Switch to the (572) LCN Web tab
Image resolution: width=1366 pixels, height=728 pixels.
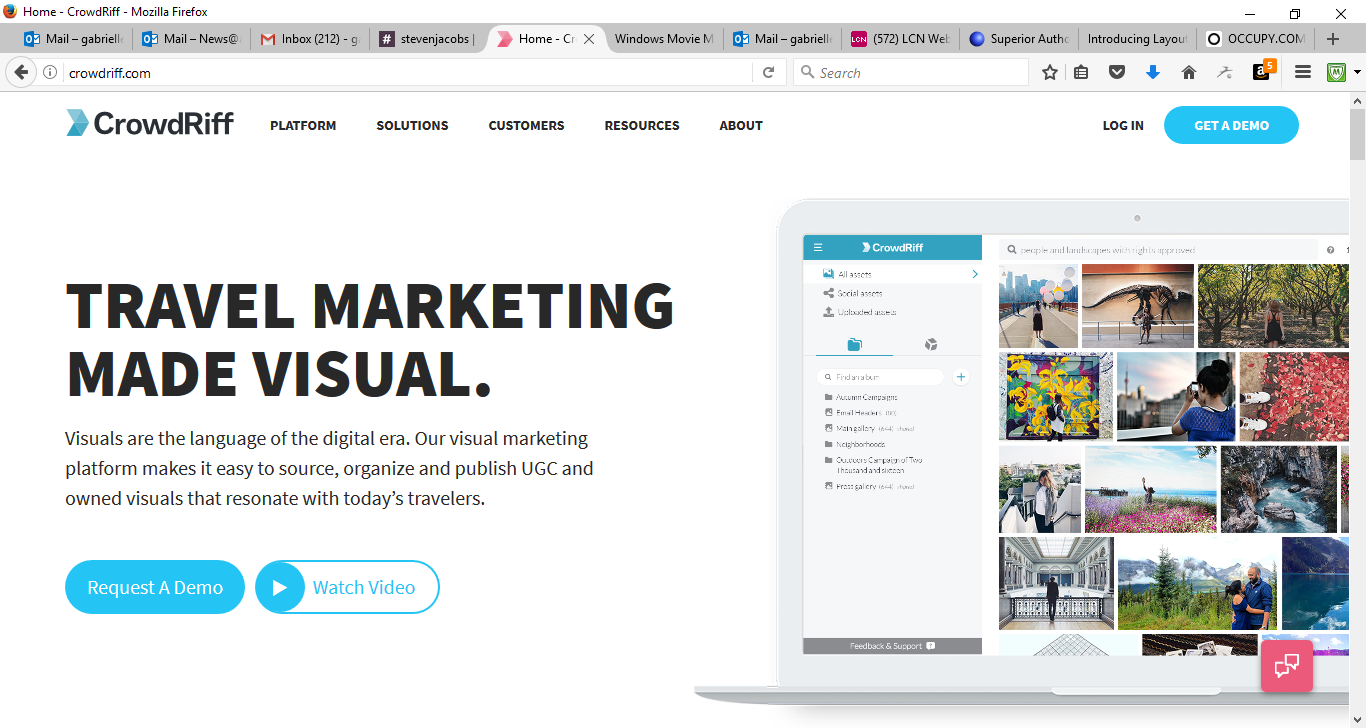(x=900, y=39)
